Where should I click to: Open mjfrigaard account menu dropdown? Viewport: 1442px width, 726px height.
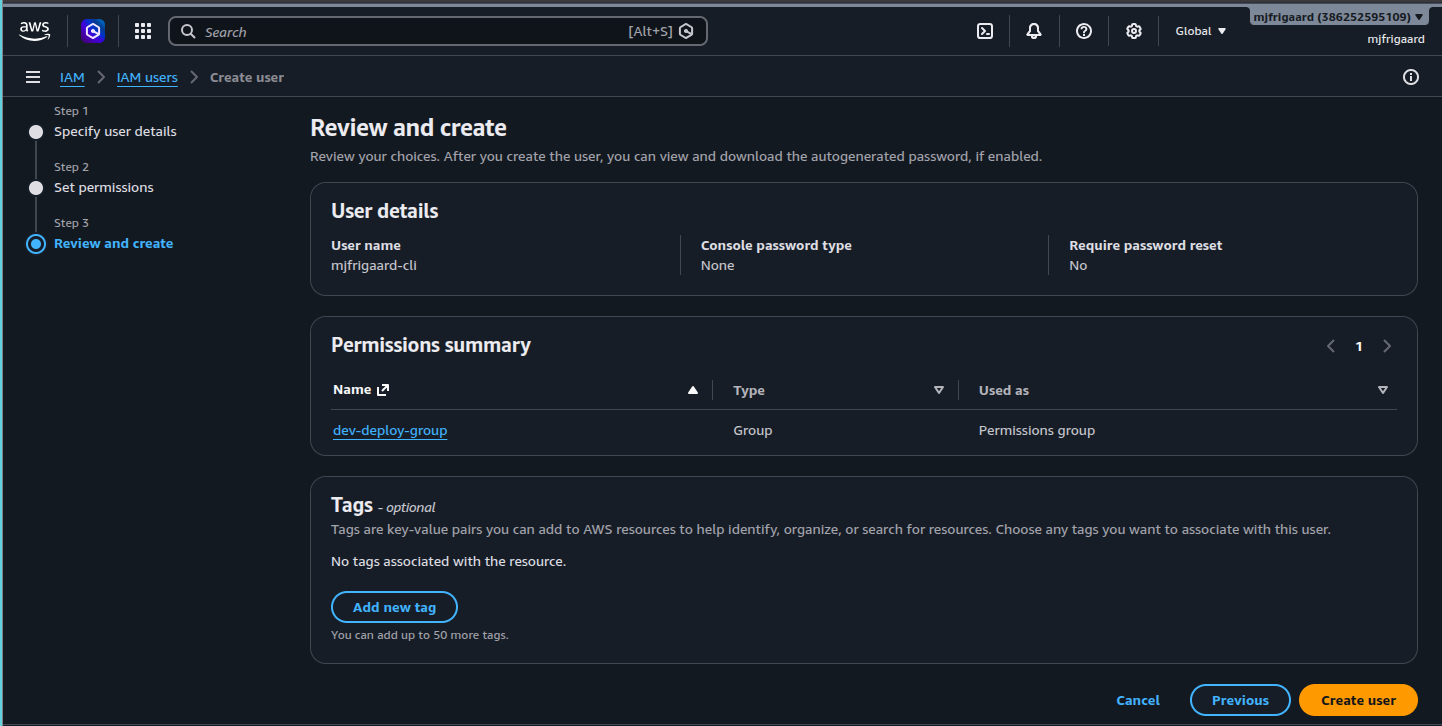pos(1338,17)
